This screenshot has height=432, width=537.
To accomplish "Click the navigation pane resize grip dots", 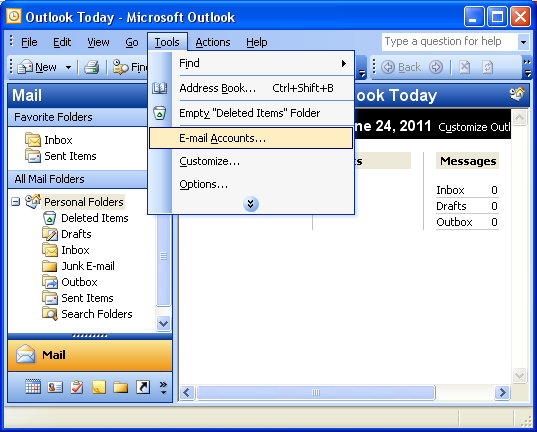I will click(x=90, y=336).
